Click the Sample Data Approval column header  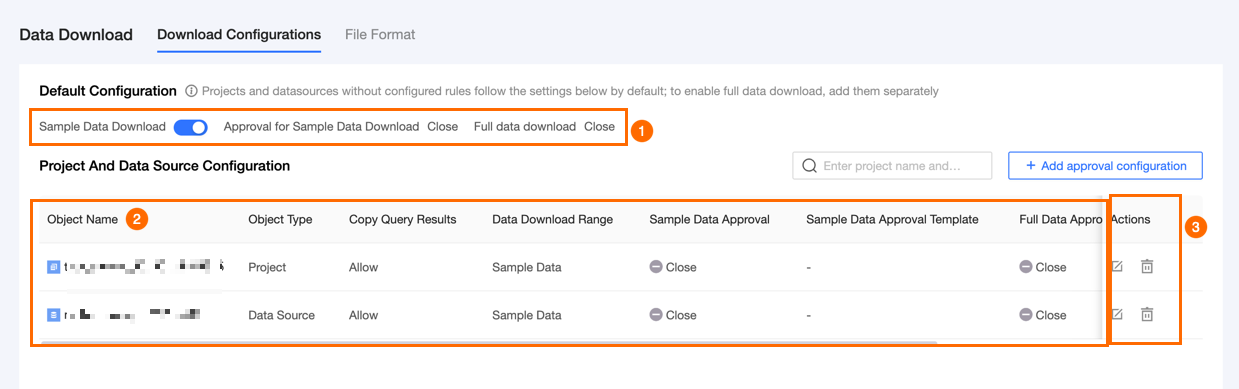click(709, 219)
